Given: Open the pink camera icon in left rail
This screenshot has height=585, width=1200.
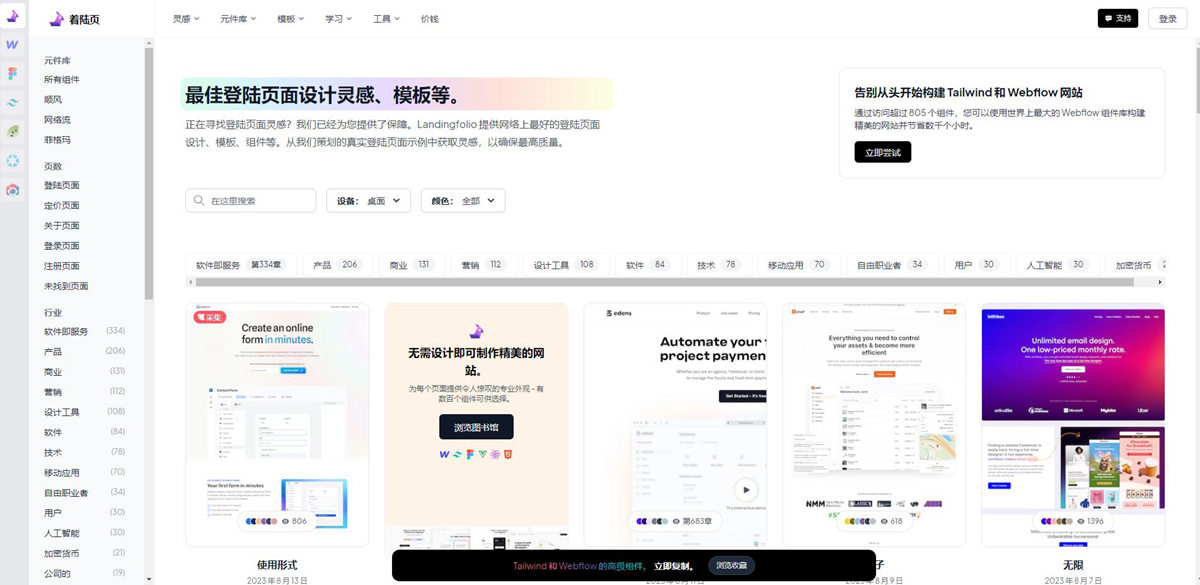Looking at the screenshot, I should [x=12, y=189].
